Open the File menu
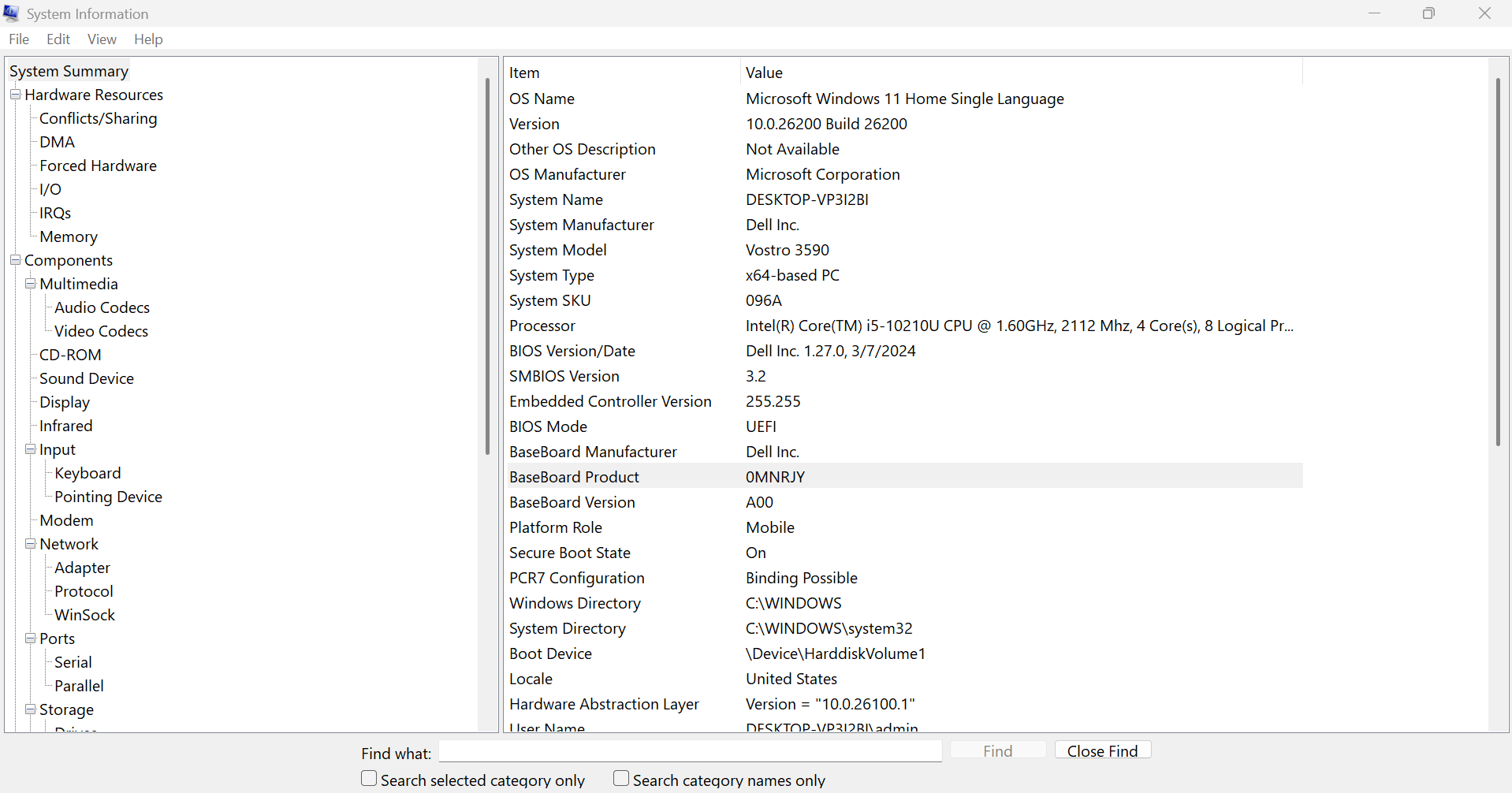The width and height of the screenshot is (1512, 793). [19, 39]
